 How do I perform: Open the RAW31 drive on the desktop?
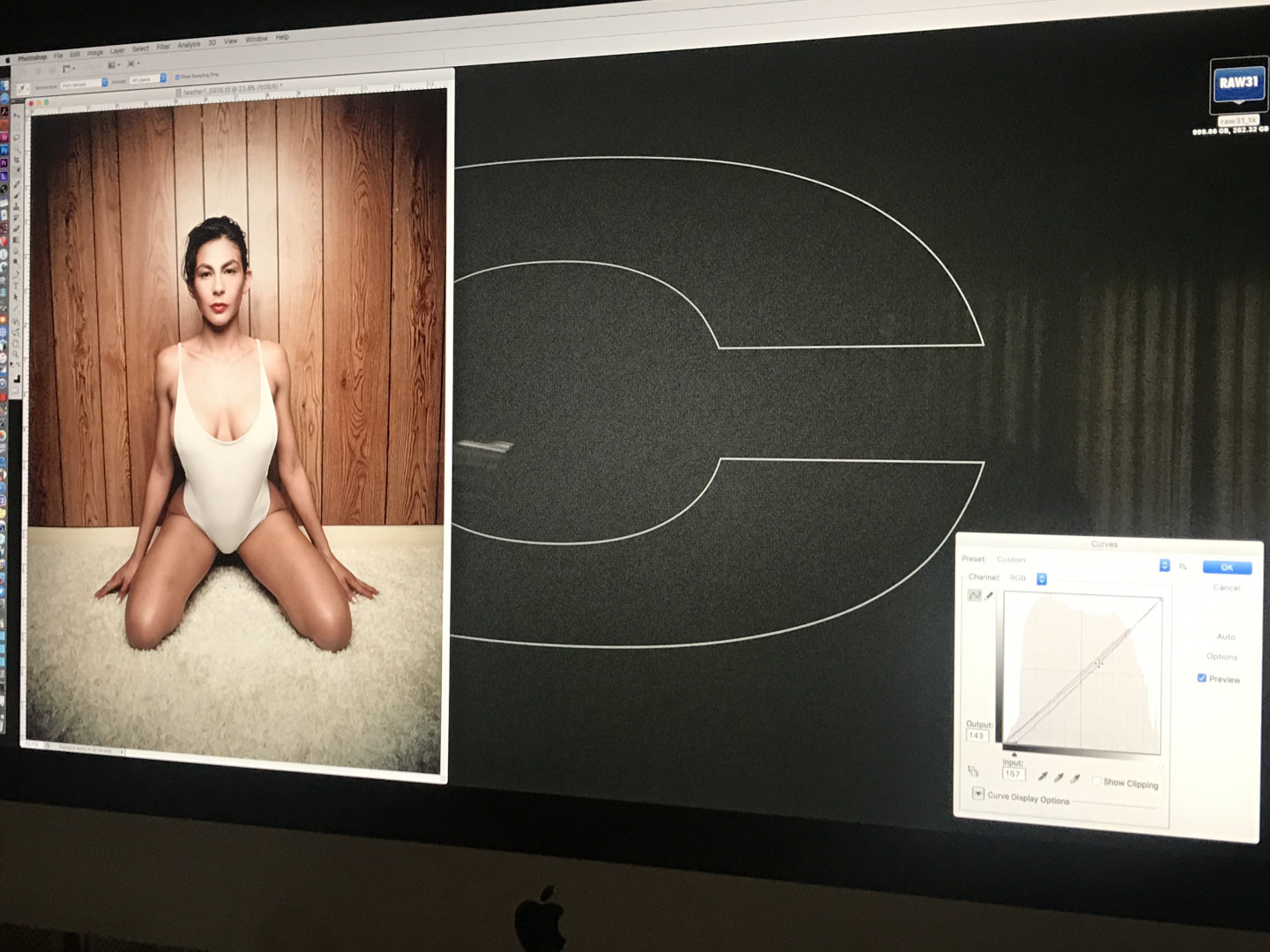tap(1238, 85)
